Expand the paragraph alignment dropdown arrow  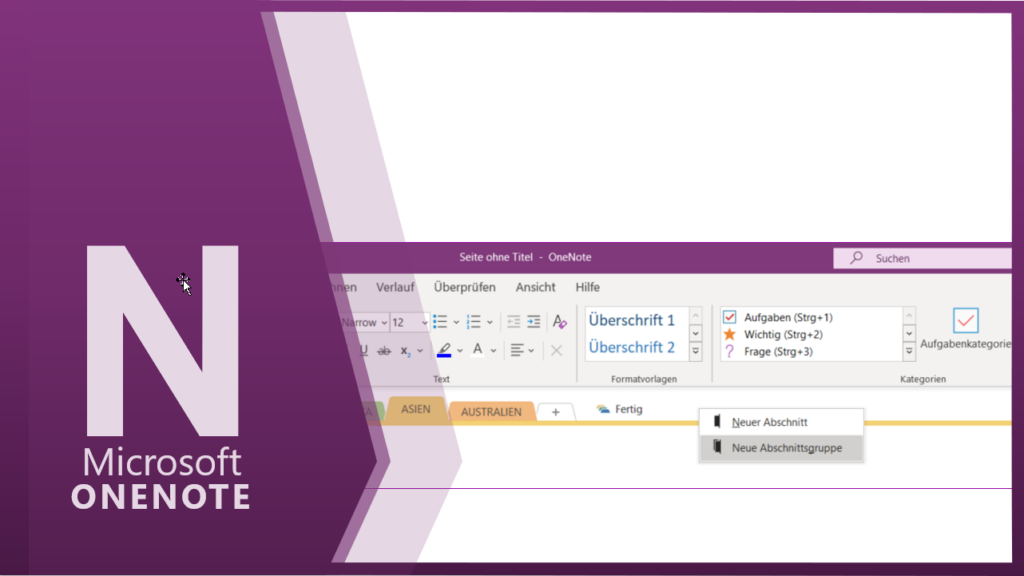(532, 351)
